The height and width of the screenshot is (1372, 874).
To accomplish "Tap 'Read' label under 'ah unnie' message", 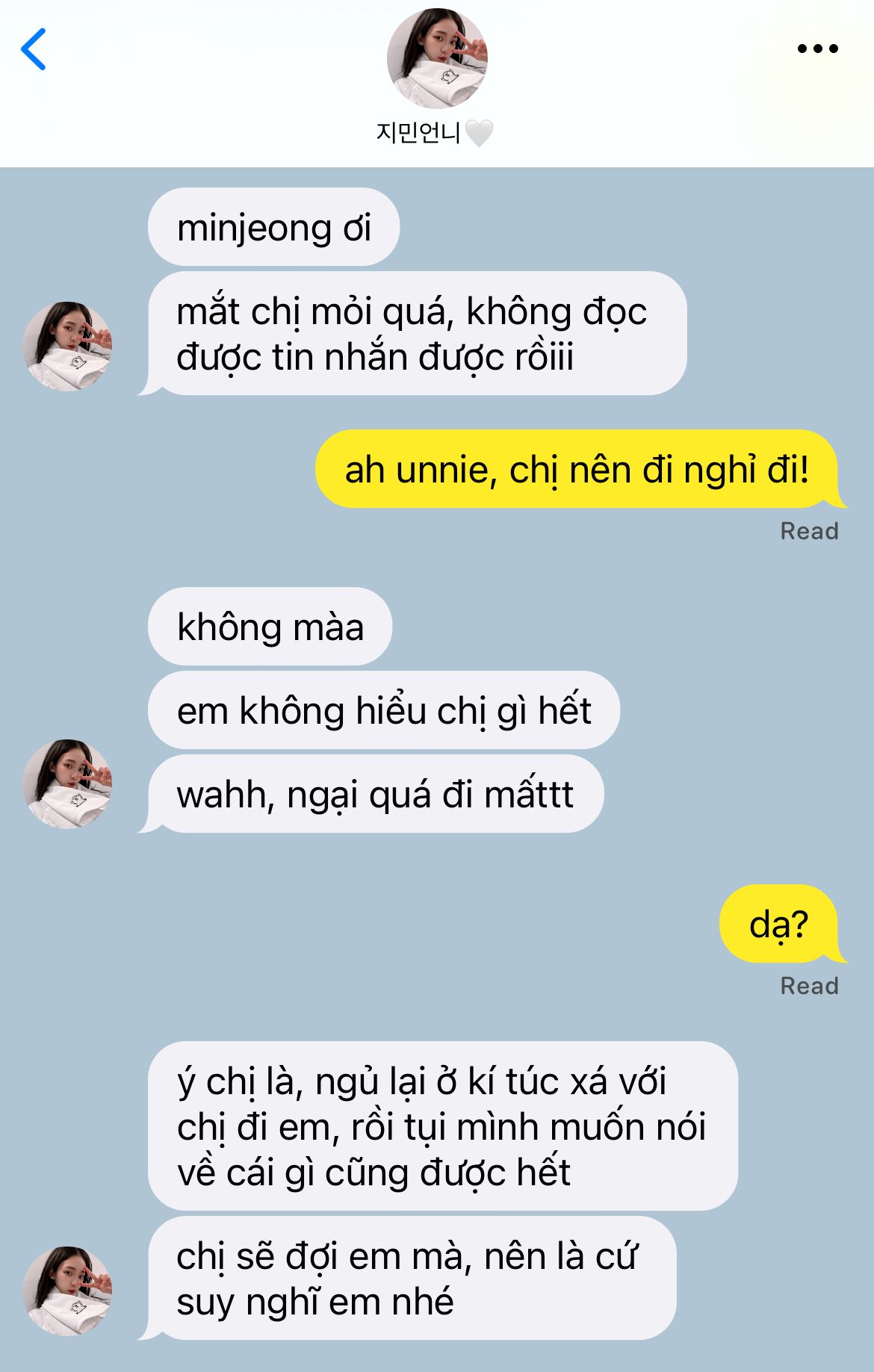I will [809, 531].
